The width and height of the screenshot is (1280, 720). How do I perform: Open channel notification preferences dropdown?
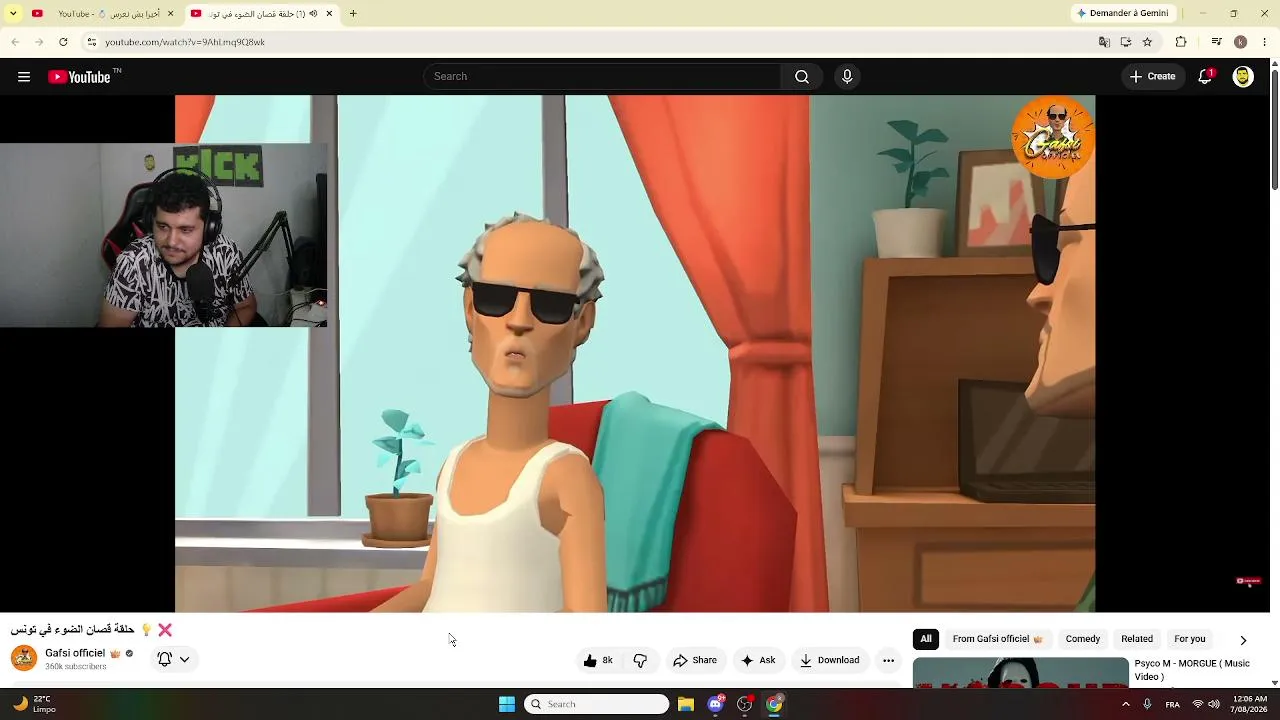(x=173, y=659)
